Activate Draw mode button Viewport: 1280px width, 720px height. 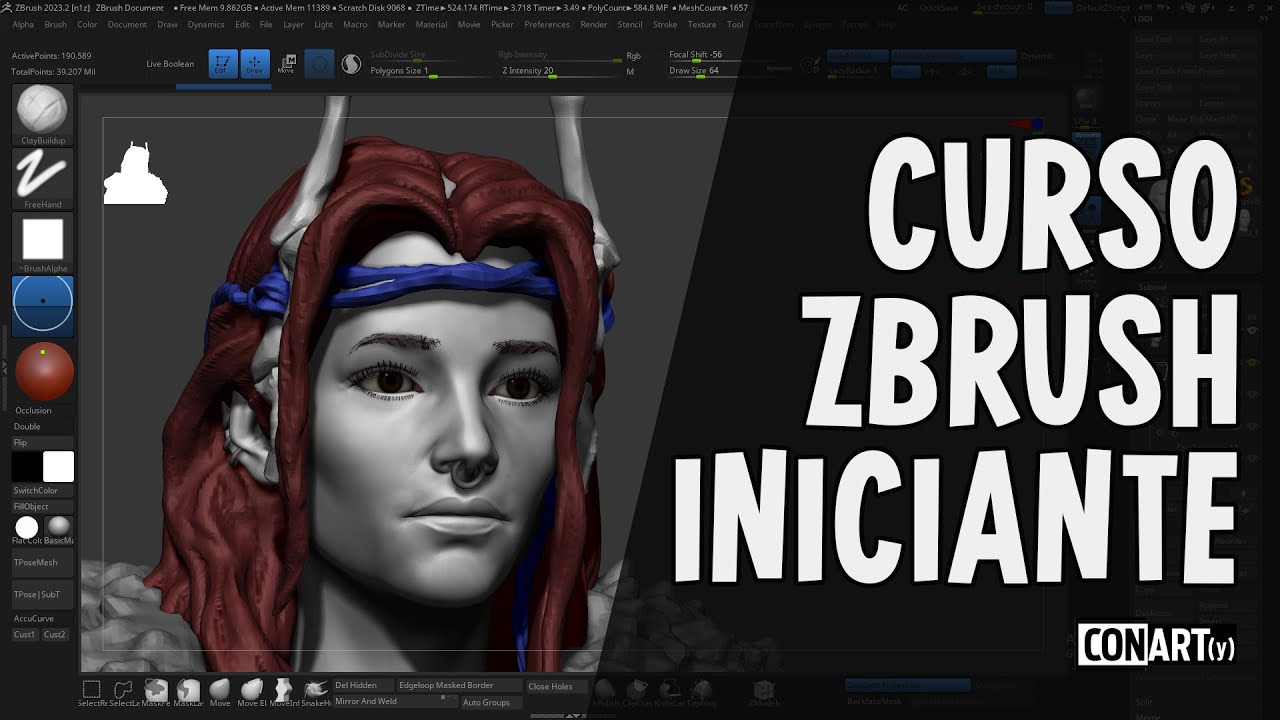[255, 64]
